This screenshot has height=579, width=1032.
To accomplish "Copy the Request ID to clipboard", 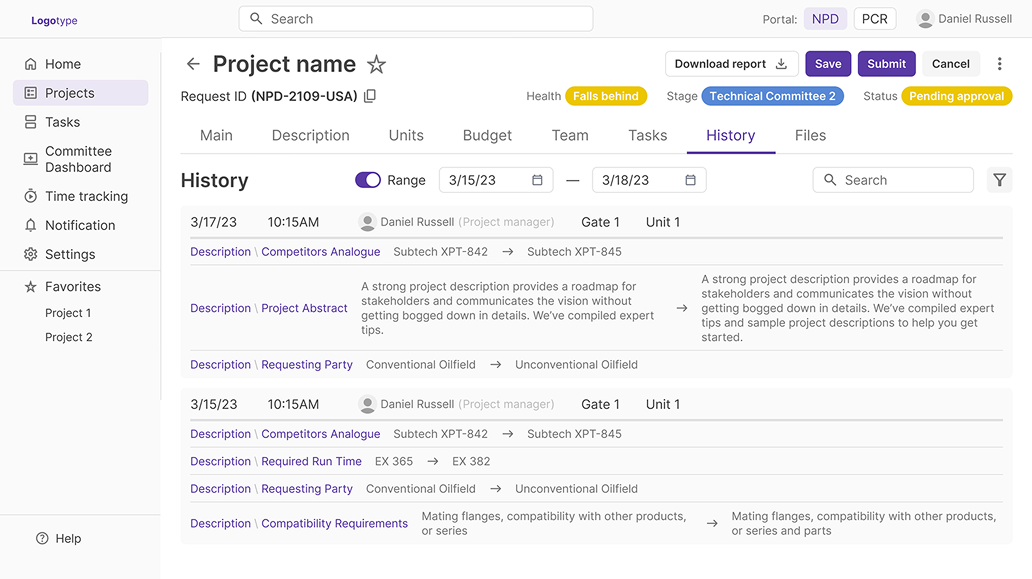I will tap(370, 97).
